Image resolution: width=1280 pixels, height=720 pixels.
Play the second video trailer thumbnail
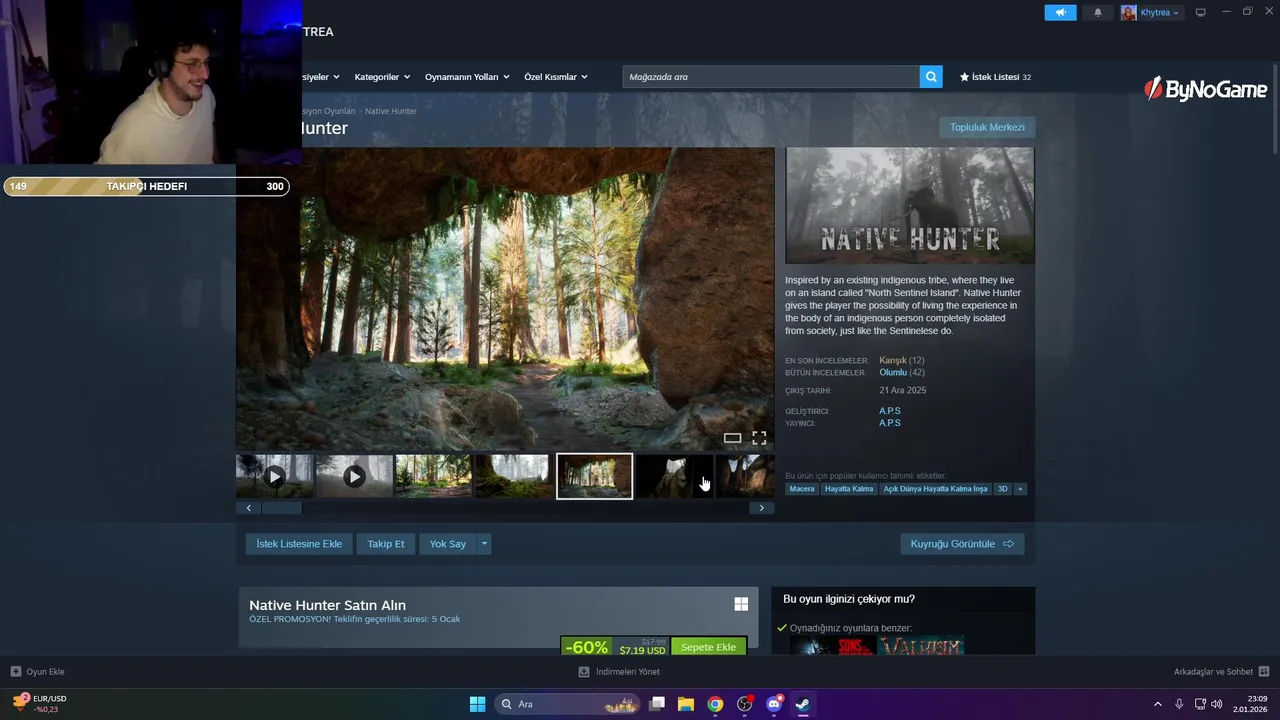pyautogui.click(x=354, y=477)
